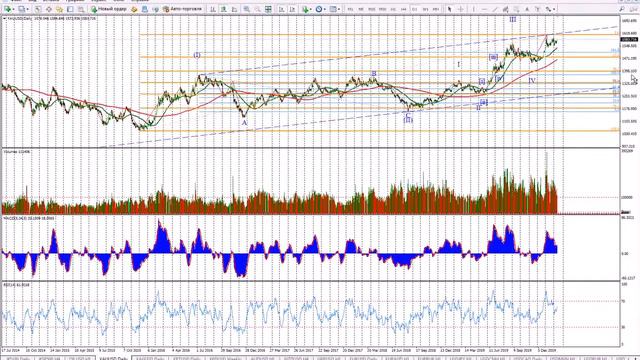Viewport: 640px width, 360px height.
Task: Draw a vertical line tool
Action: [x=473, y=9]
